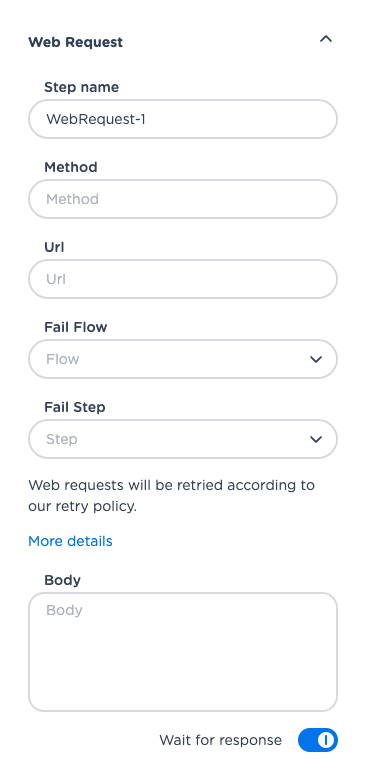
Task: Open the More details link
Action: point(70,541)
